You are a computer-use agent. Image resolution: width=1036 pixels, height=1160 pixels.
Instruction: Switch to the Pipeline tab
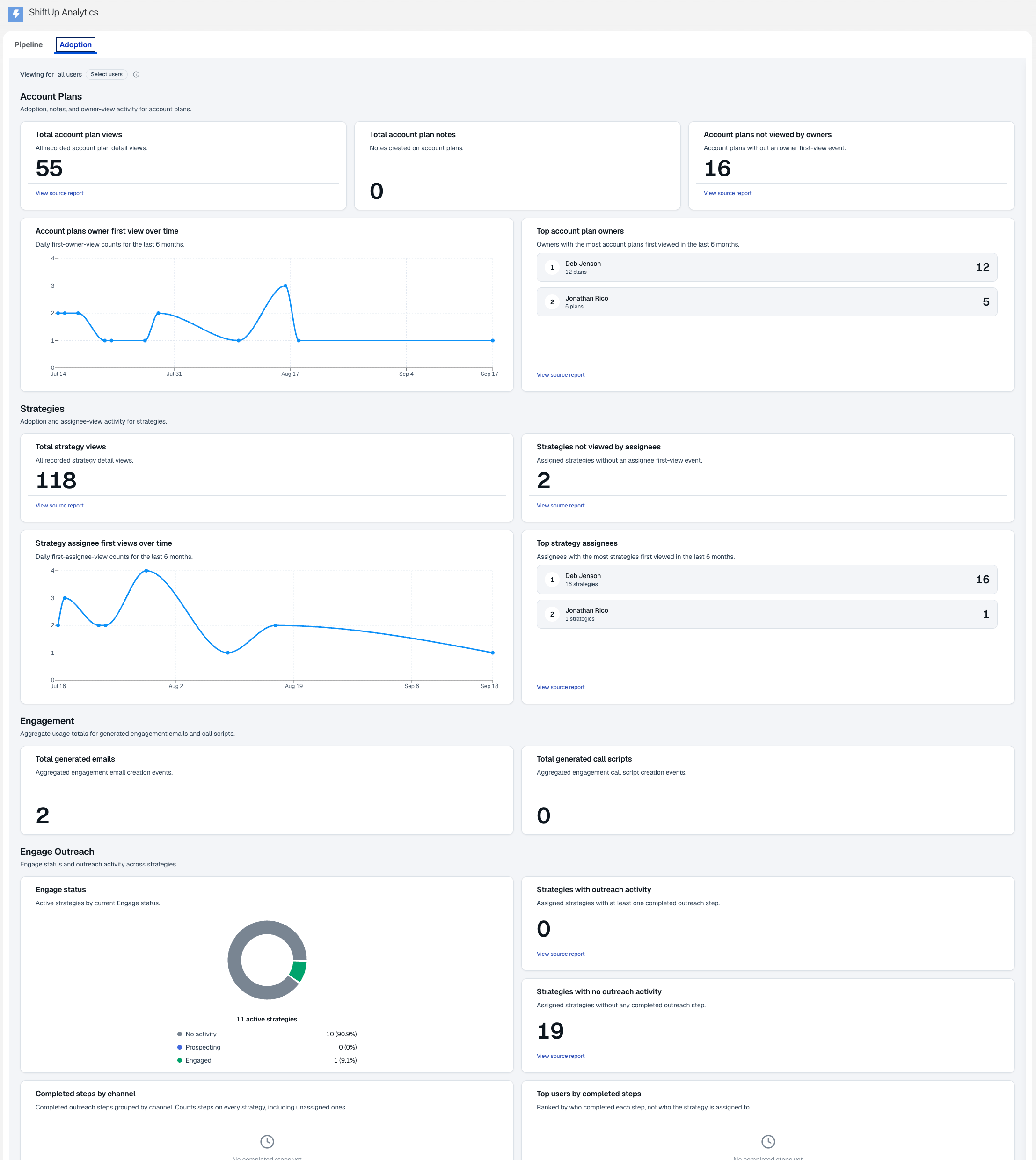click(29, 44)
